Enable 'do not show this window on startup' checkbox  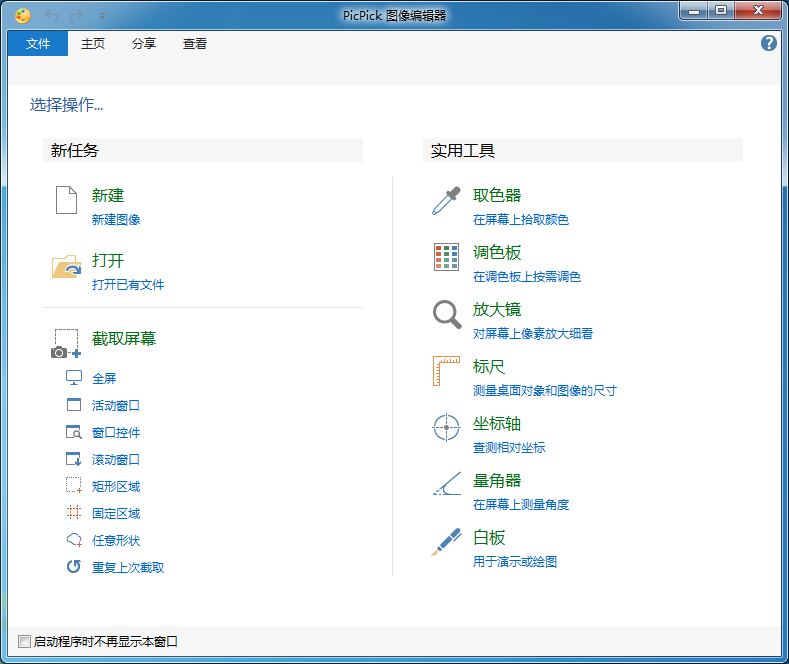click(x=25, y=642)
